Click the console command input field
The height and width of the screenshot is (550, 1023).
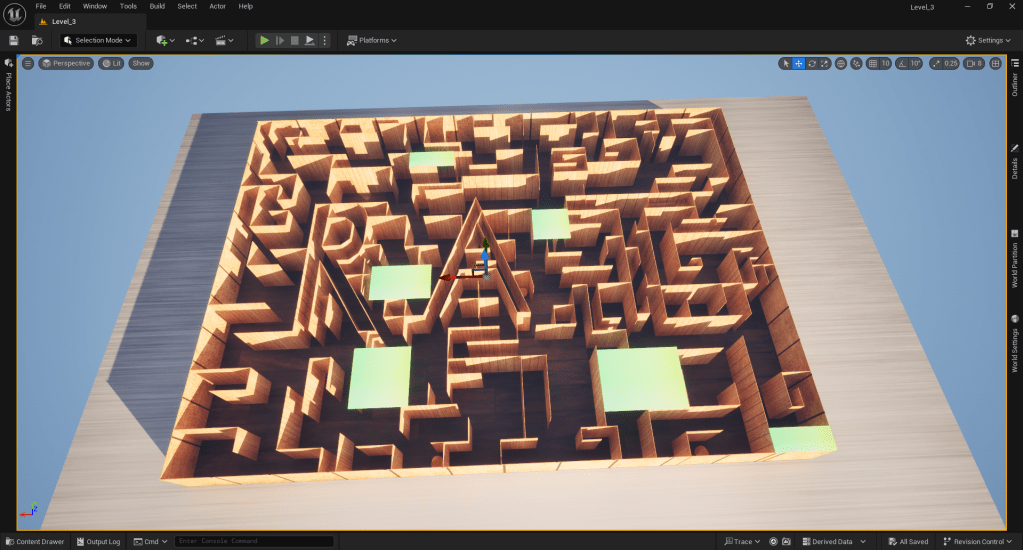point(253,542)
